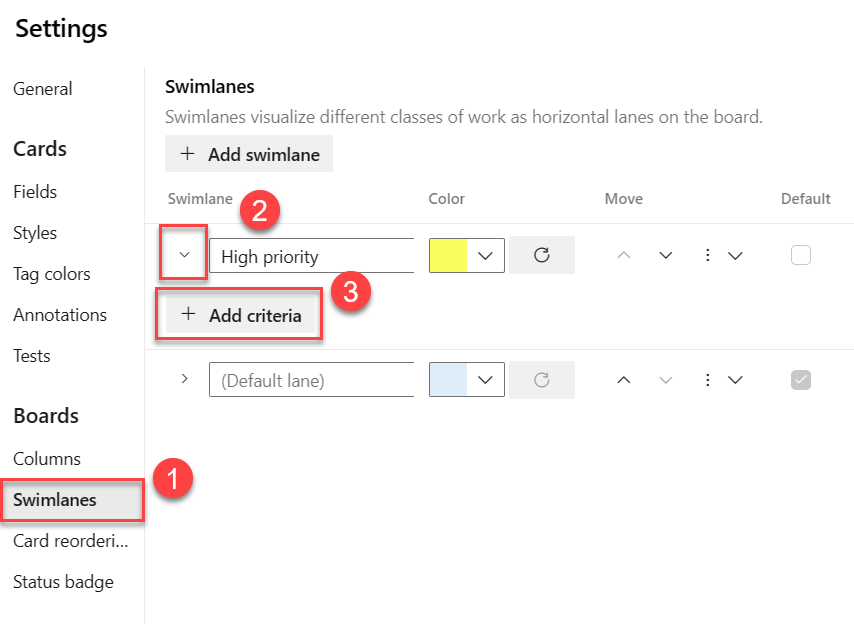The width and height of the screenshot is (854, 624).
Task: Move High priority swimlane up
Action: click(624, 255)
